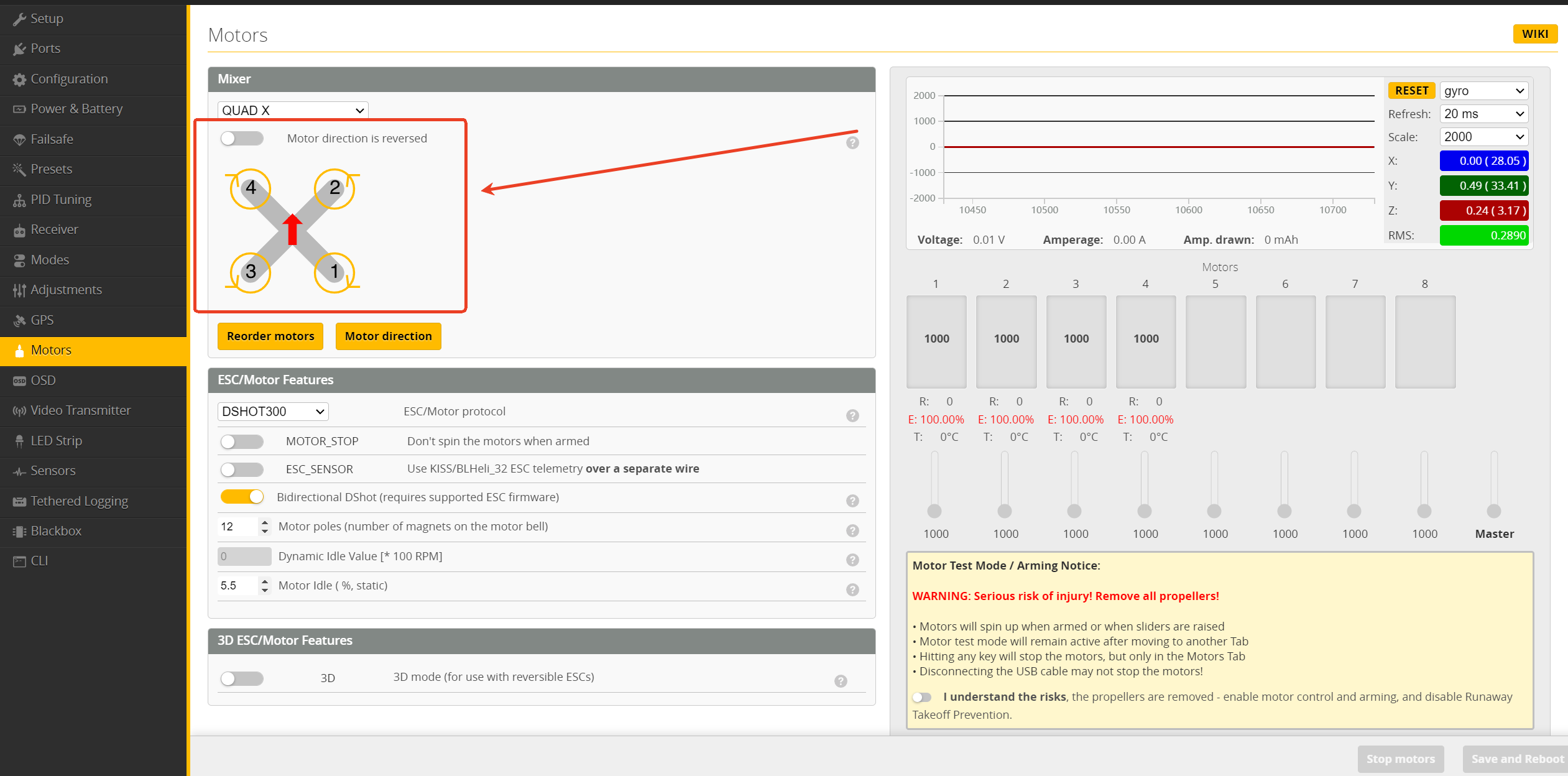Click the graph RESET button
This screenshot has width=1568, height=776.
click(x=1411, y=91)
